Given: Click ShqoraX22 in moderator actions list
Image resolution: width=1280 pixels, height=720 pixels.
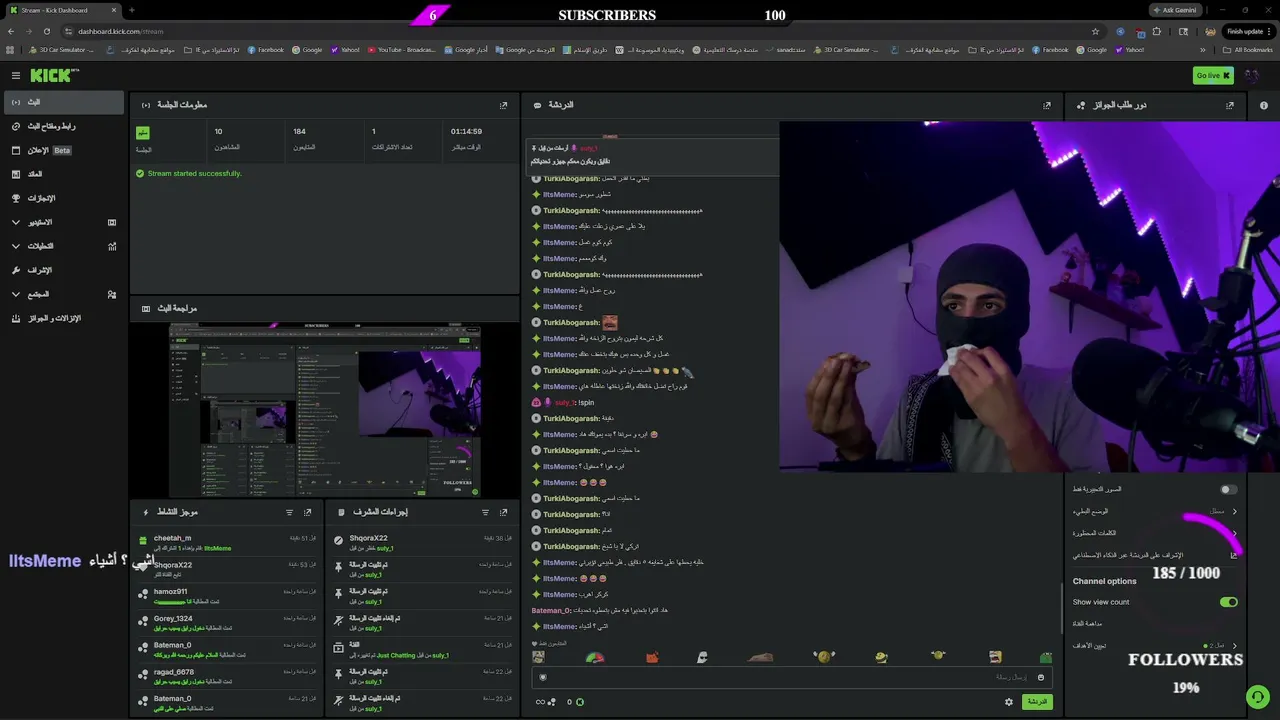Looking at the screenshot, I should tap(368, 538).
